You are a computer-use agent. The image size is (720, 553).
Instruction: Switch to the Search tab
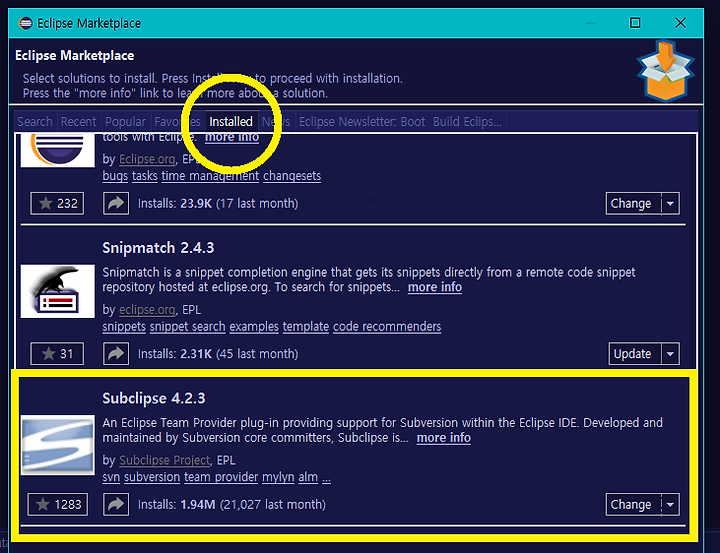(x=35, y=122)
